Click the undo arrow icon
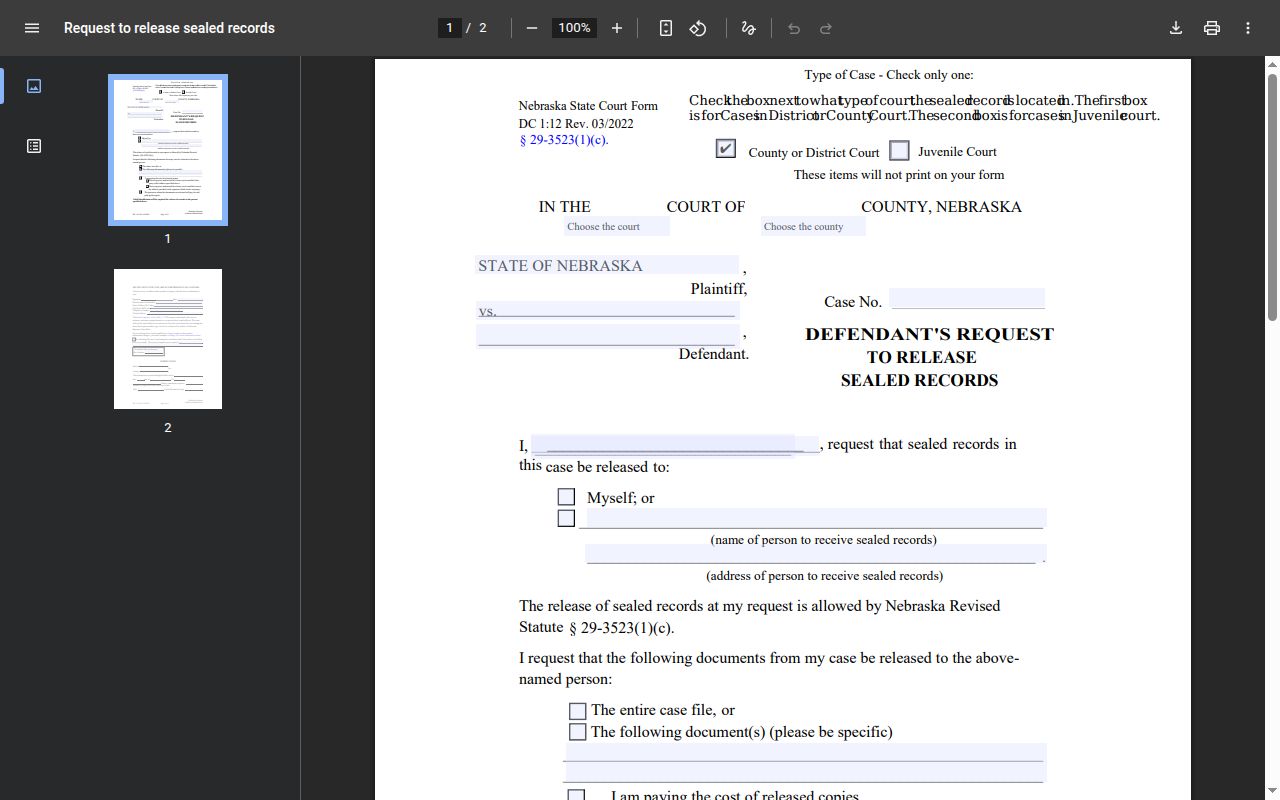The width and height of the screenshot is (1280, 800). click(x=794, y=28)
